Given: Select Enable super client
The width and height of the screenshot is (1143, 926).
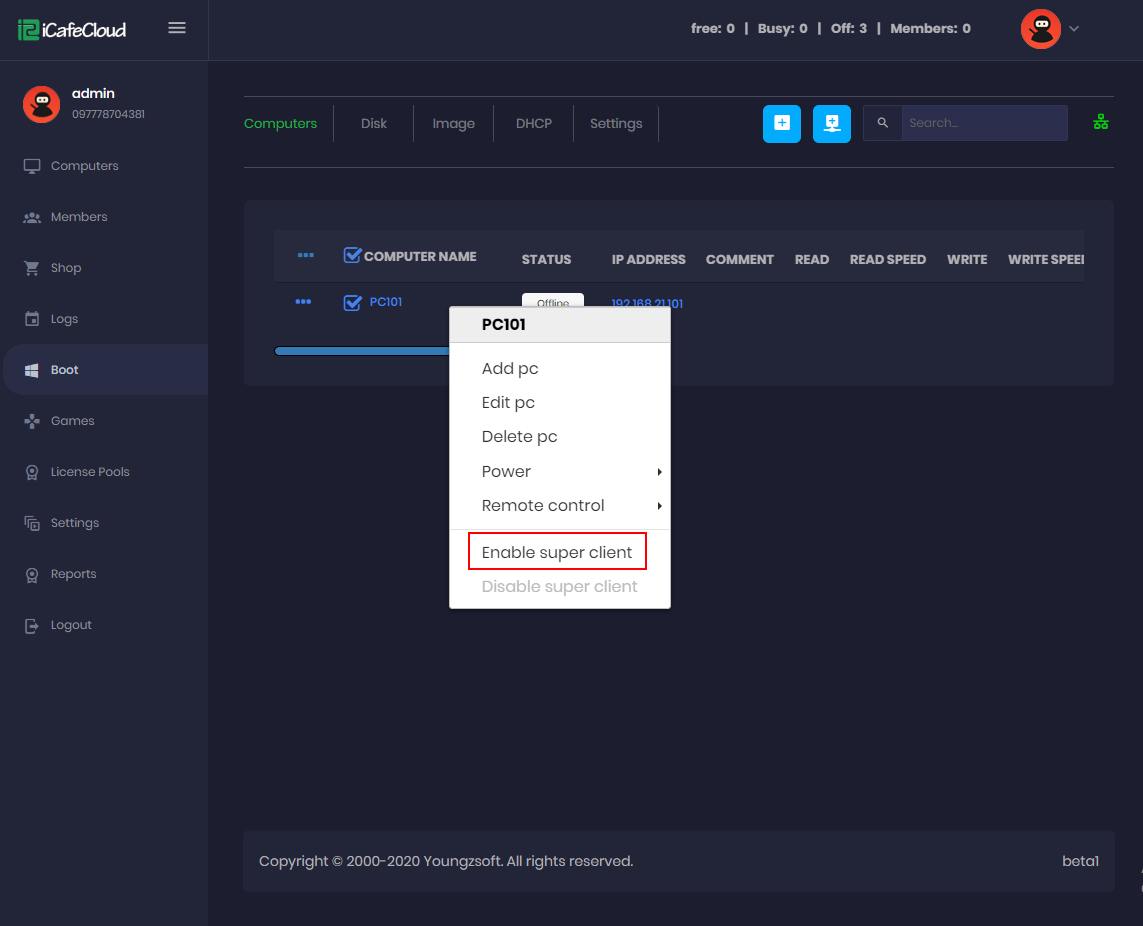Looking at the screenshot, I should (557, 552).
